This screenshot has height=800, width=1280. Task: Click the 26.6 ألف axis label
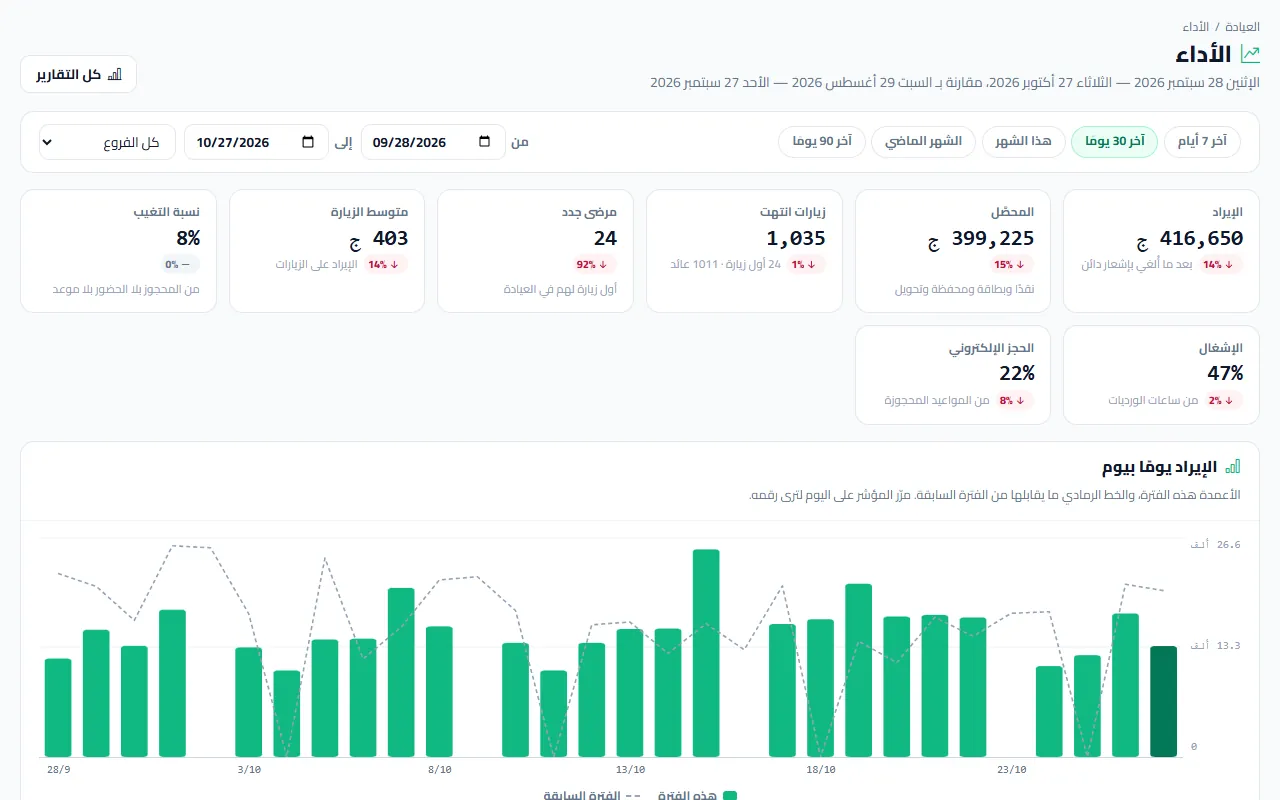pos(1215,545)
